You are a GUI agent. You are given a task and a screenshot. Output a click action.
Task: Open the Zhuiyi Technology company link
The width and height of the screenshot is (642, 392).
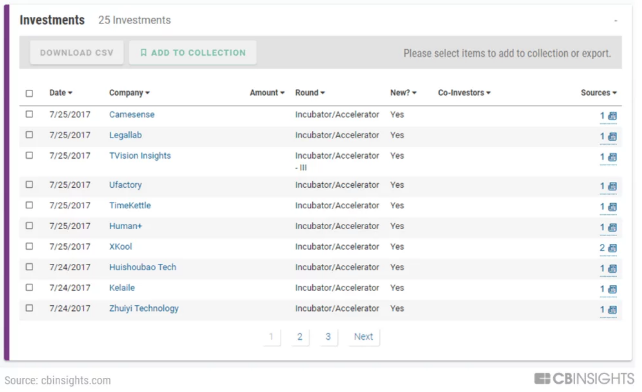click(x=144, y=308)
